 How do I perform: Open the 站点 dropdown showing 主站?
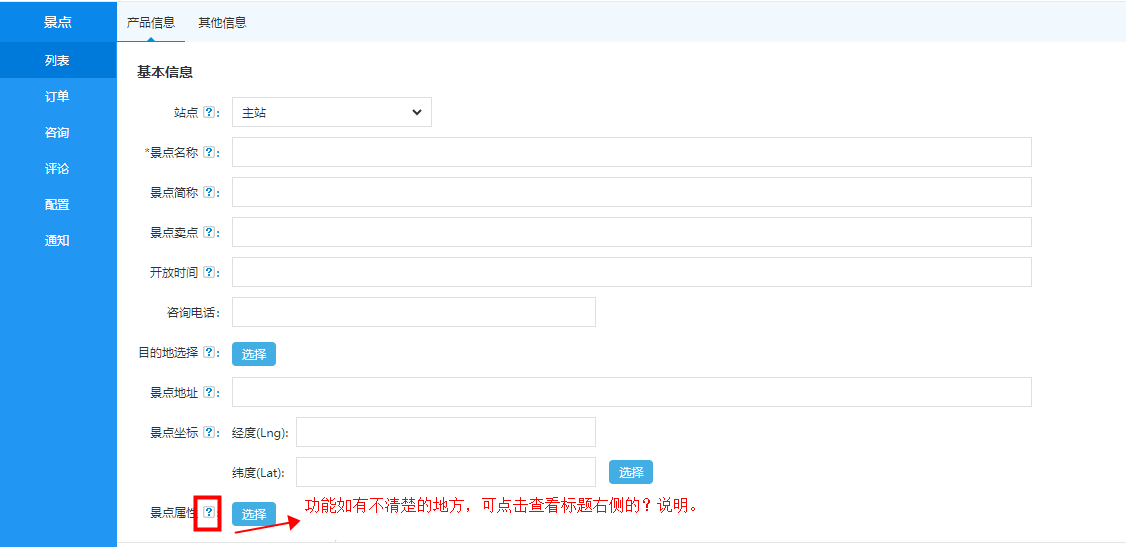[331, 113]
